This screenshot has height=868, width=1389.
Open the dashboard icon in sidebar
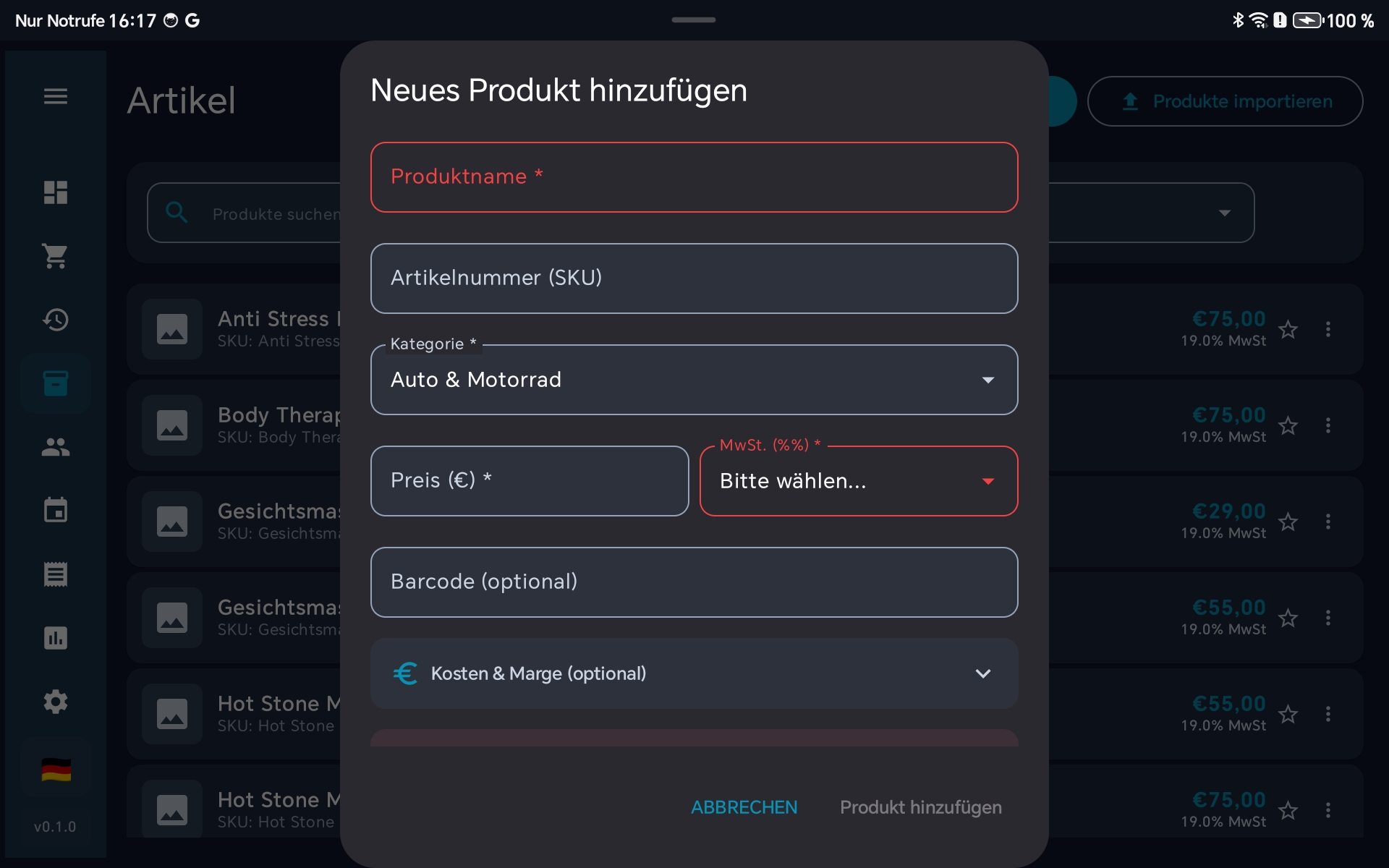pos(56,192)
